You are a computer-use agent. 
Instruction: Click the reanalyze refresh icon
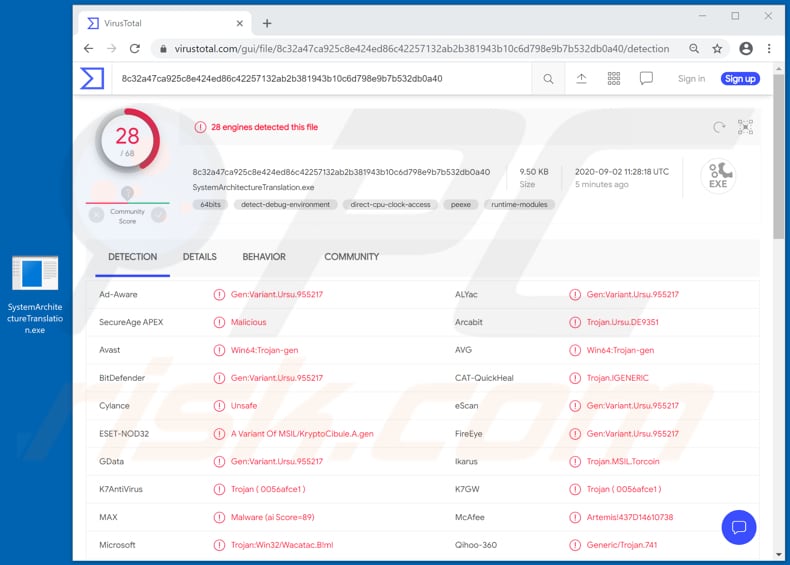(x=719, y=127)
